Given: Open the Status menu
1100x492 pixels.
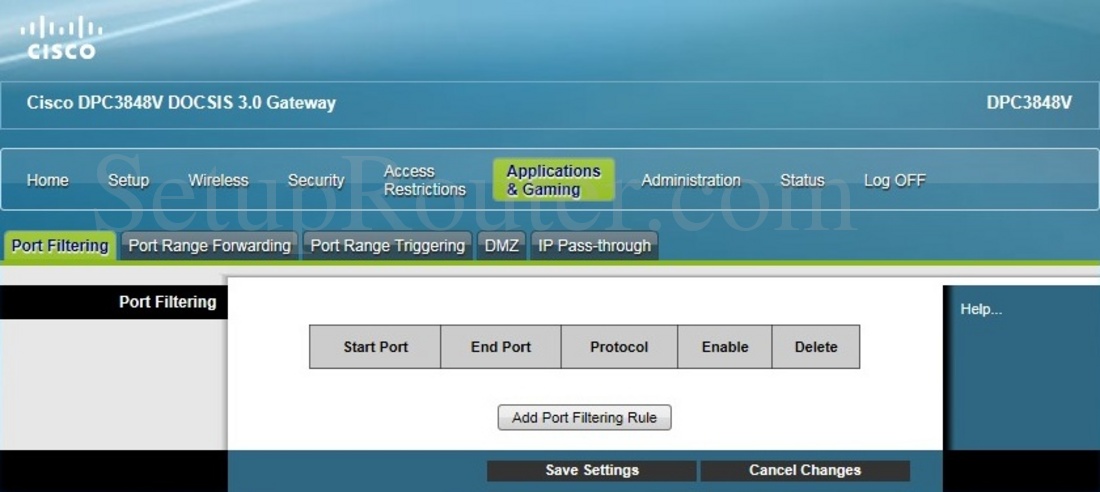Looking at the screenshot, I should tap(802, 180).
